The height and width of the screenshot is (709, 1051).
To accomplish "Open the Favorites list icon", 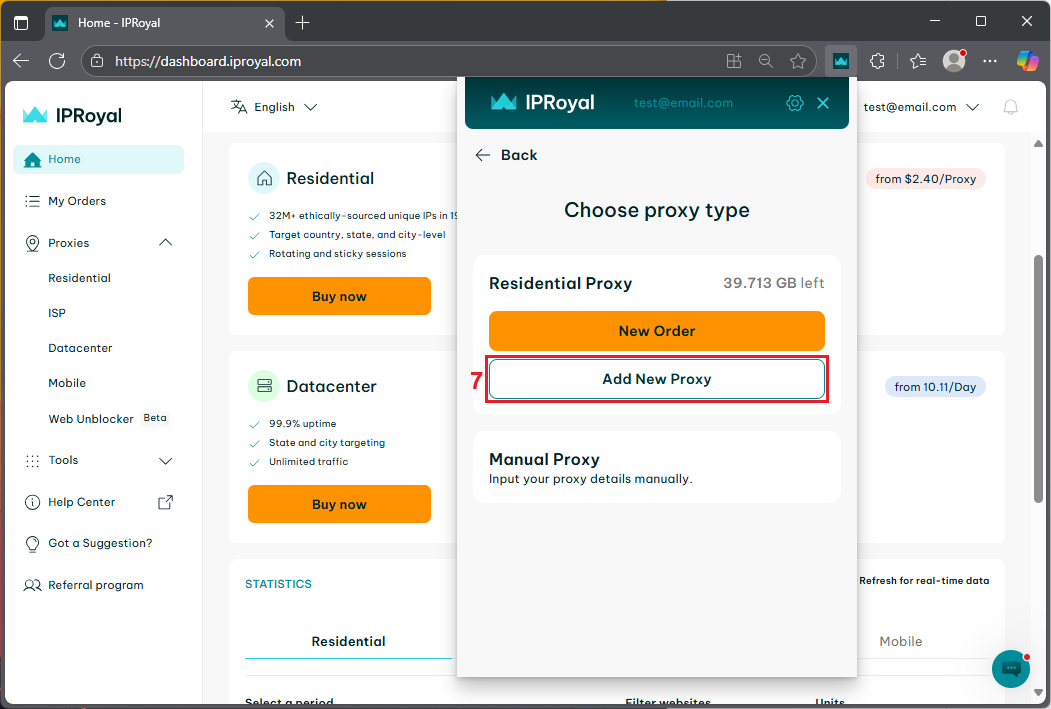I will coord(918,61).
